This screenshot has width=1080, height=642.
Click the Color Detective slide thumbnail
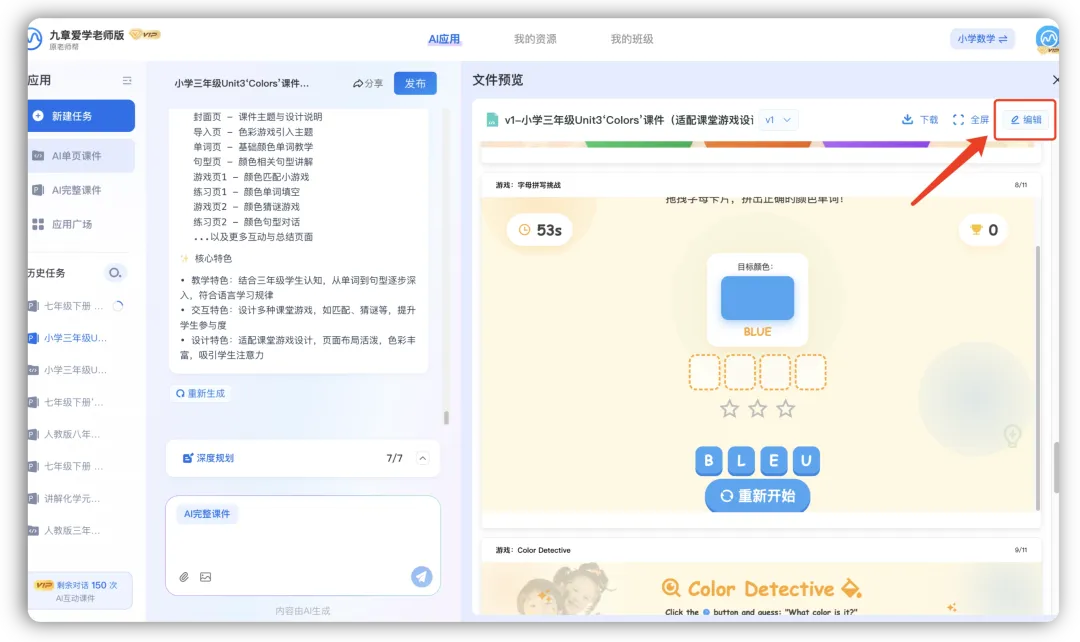click(x=760, y=577)
